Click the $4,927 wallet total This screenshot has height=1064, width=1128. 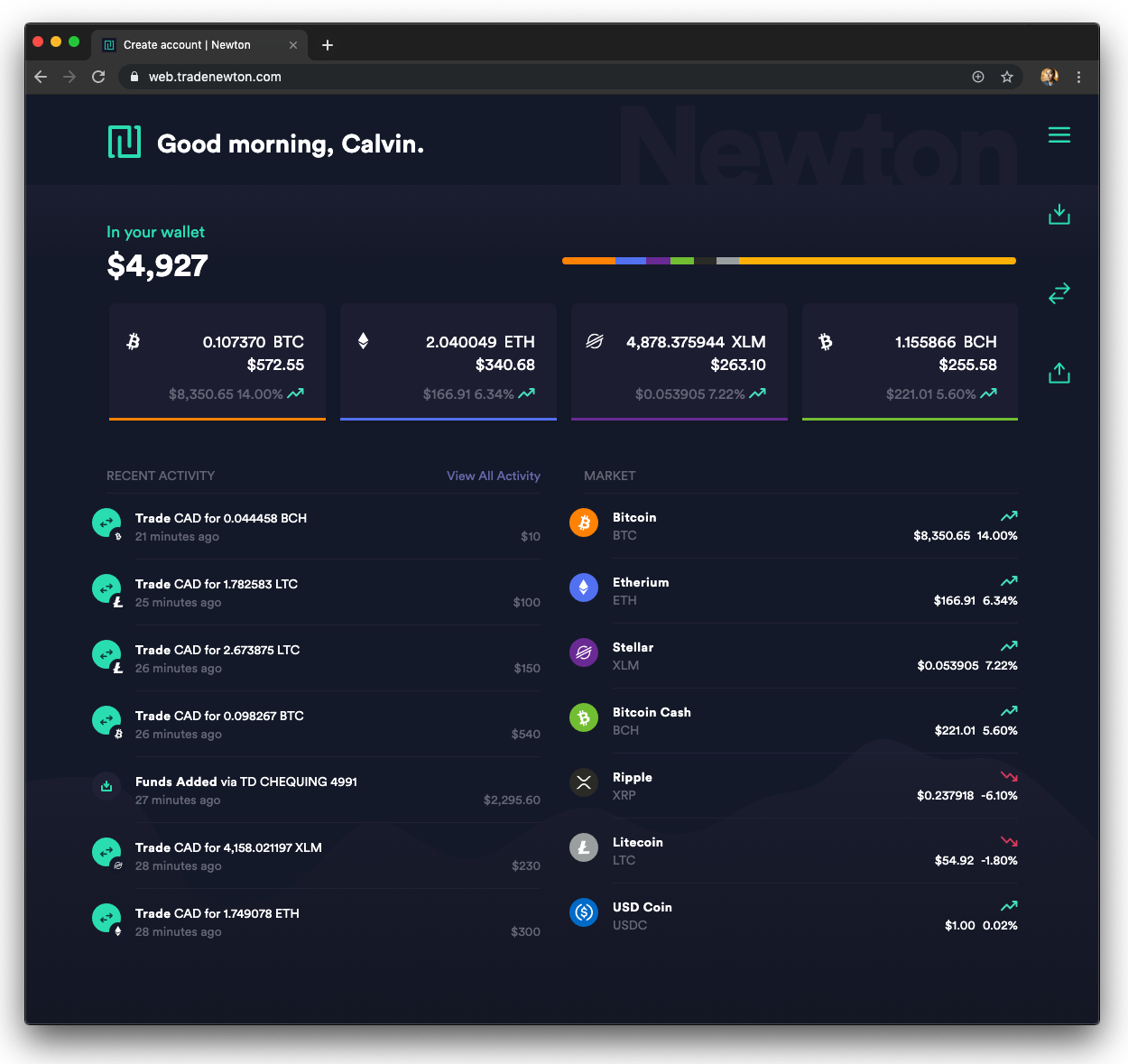coord(157,265)
